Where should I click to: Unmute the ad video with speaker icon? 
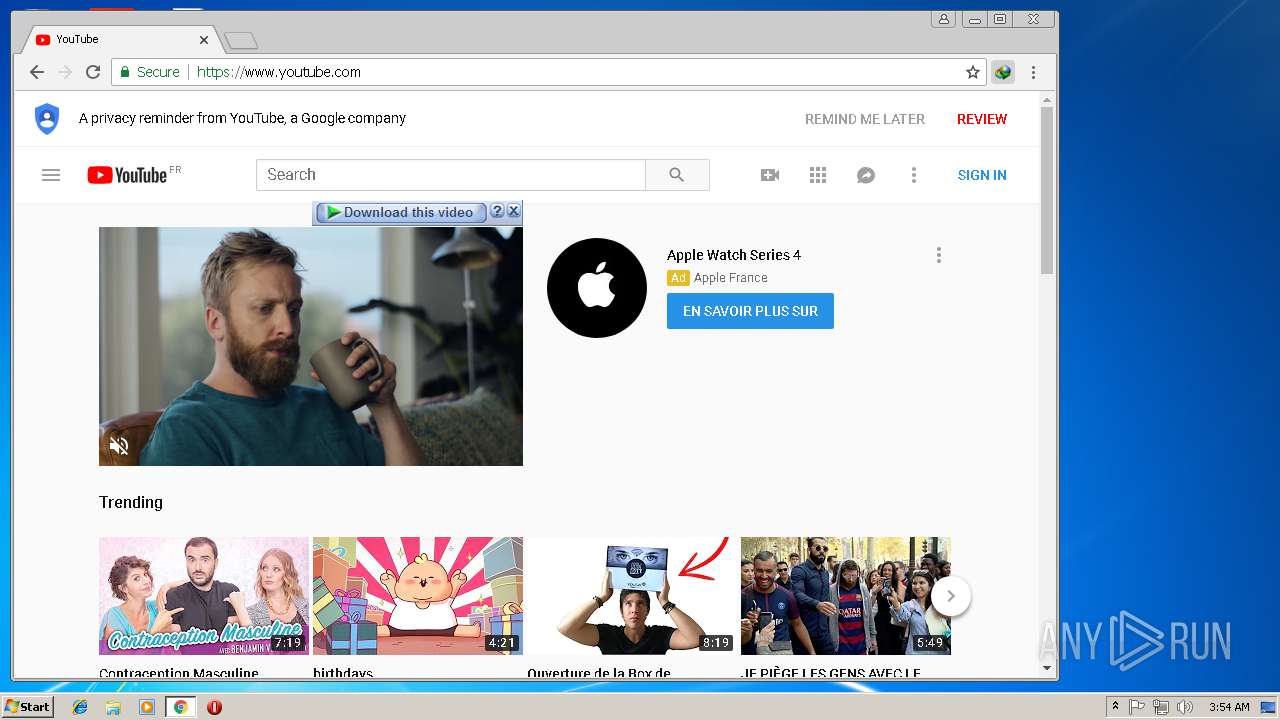pos(119,446)
